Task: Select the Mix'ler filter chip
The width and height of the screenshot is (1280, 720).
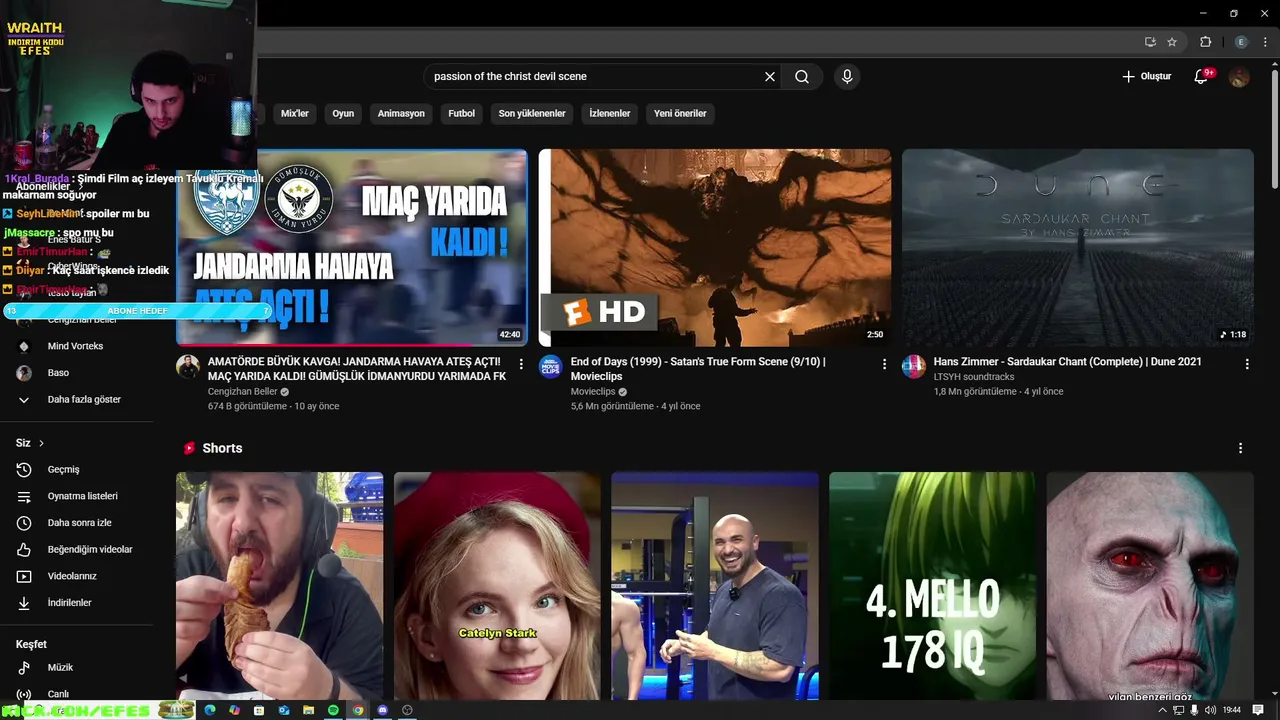Action: (x=295, y=113)
